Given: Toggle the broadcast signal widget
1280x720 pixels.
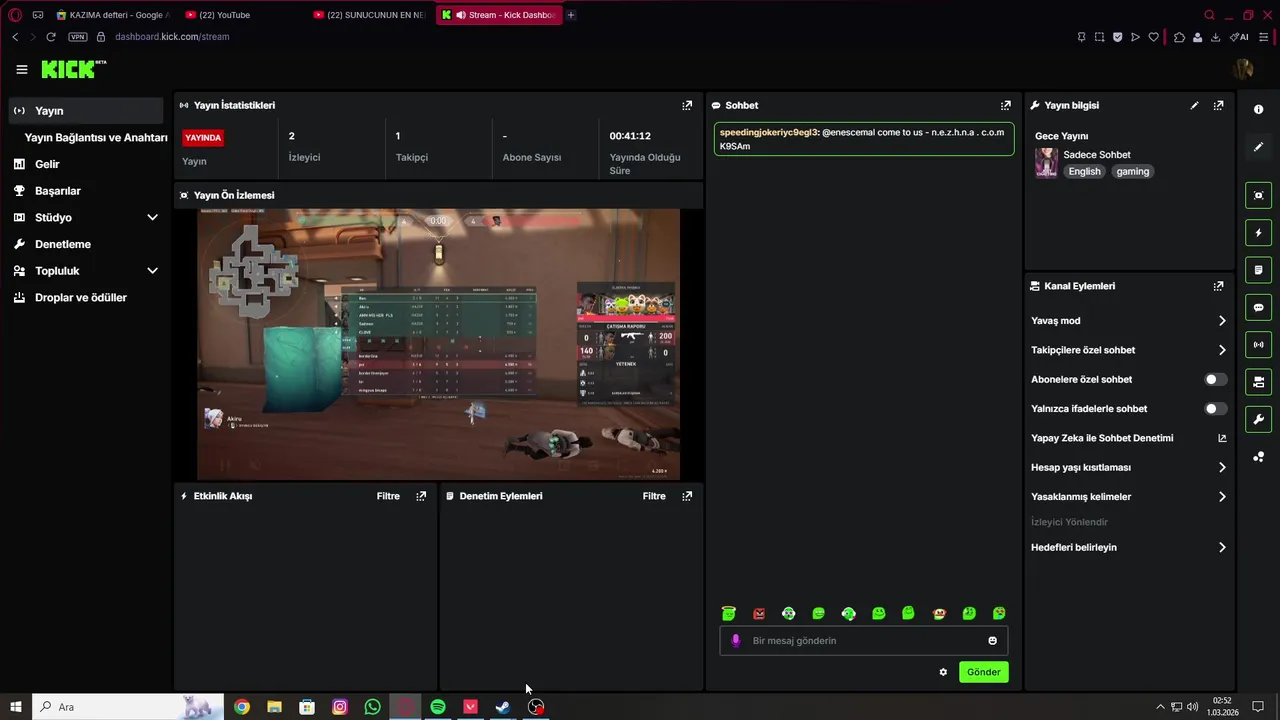Looking at the screenshot, I should [1259, 345].
